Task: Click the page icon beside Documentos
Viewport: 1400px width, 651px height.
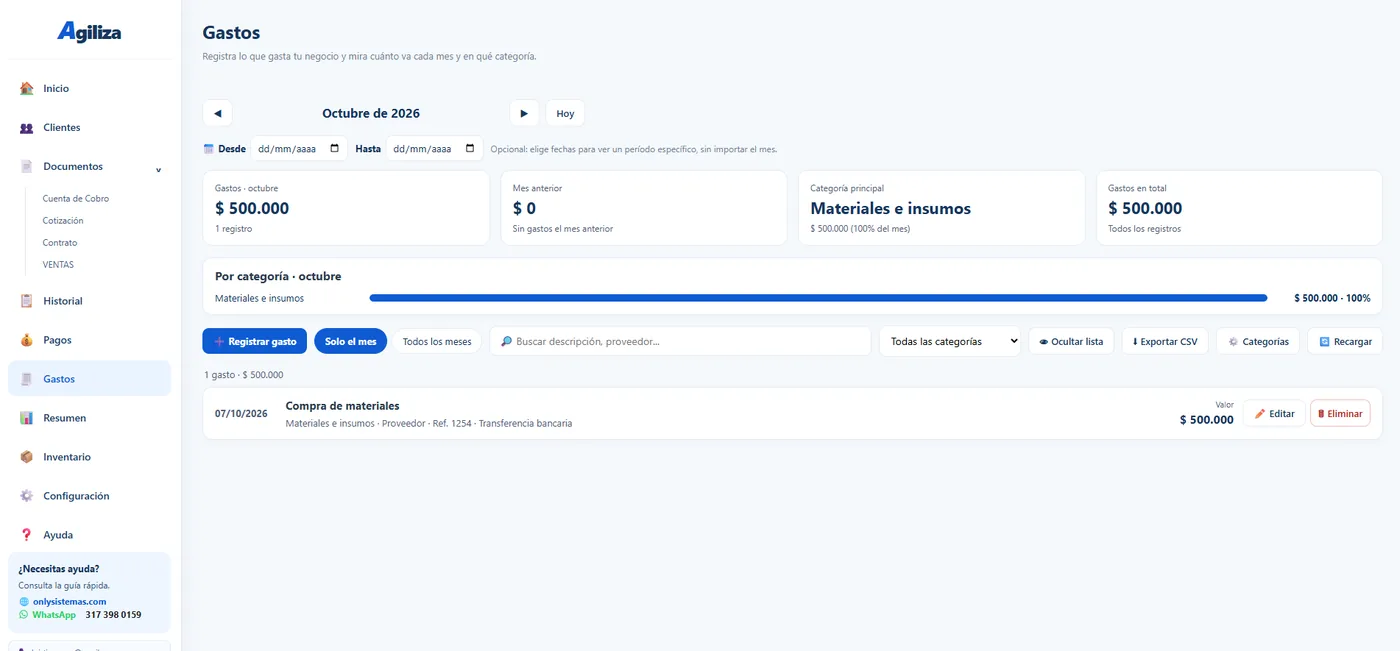Action: [x=27, y=166]
